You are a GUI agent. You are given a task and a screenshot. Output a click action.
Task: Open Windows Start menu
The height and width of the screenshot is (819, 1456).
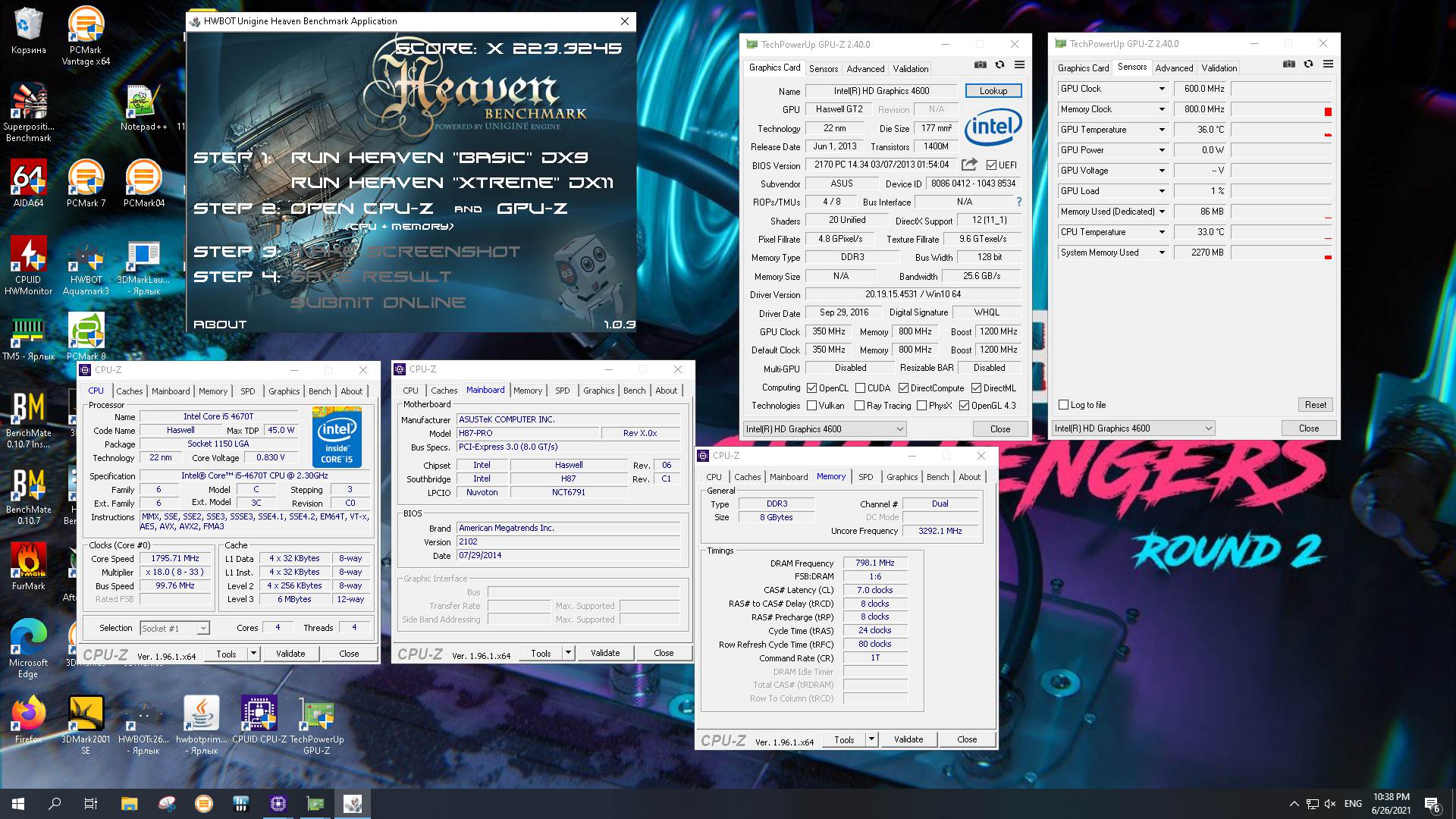point(18,804)
